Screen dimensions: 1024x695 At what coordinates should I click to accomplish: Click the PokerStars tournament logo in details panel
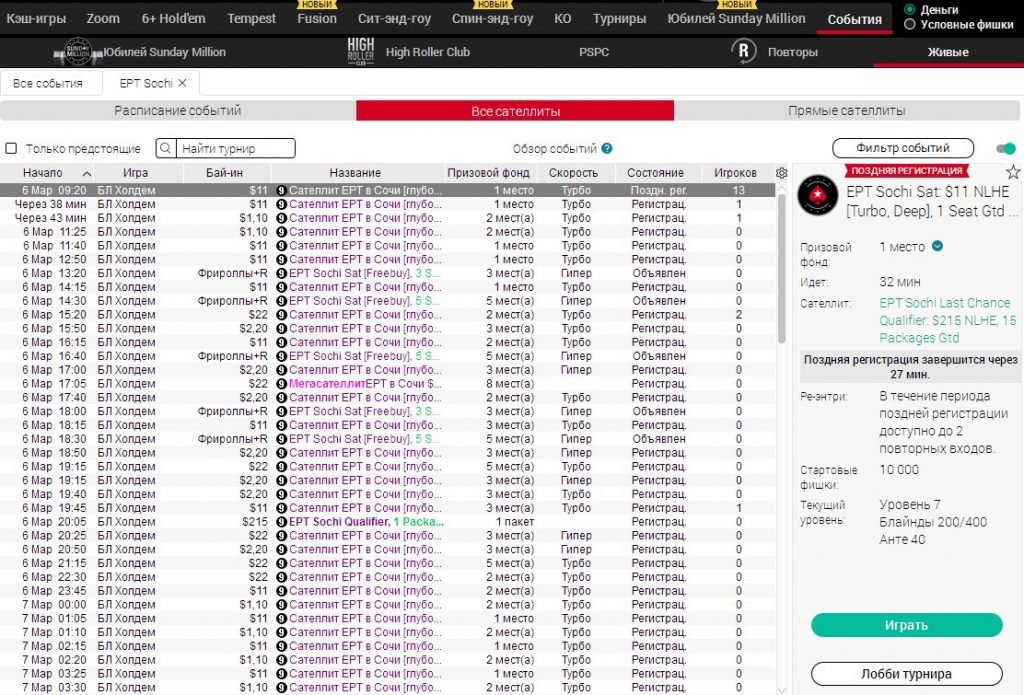tap(817, 195)
